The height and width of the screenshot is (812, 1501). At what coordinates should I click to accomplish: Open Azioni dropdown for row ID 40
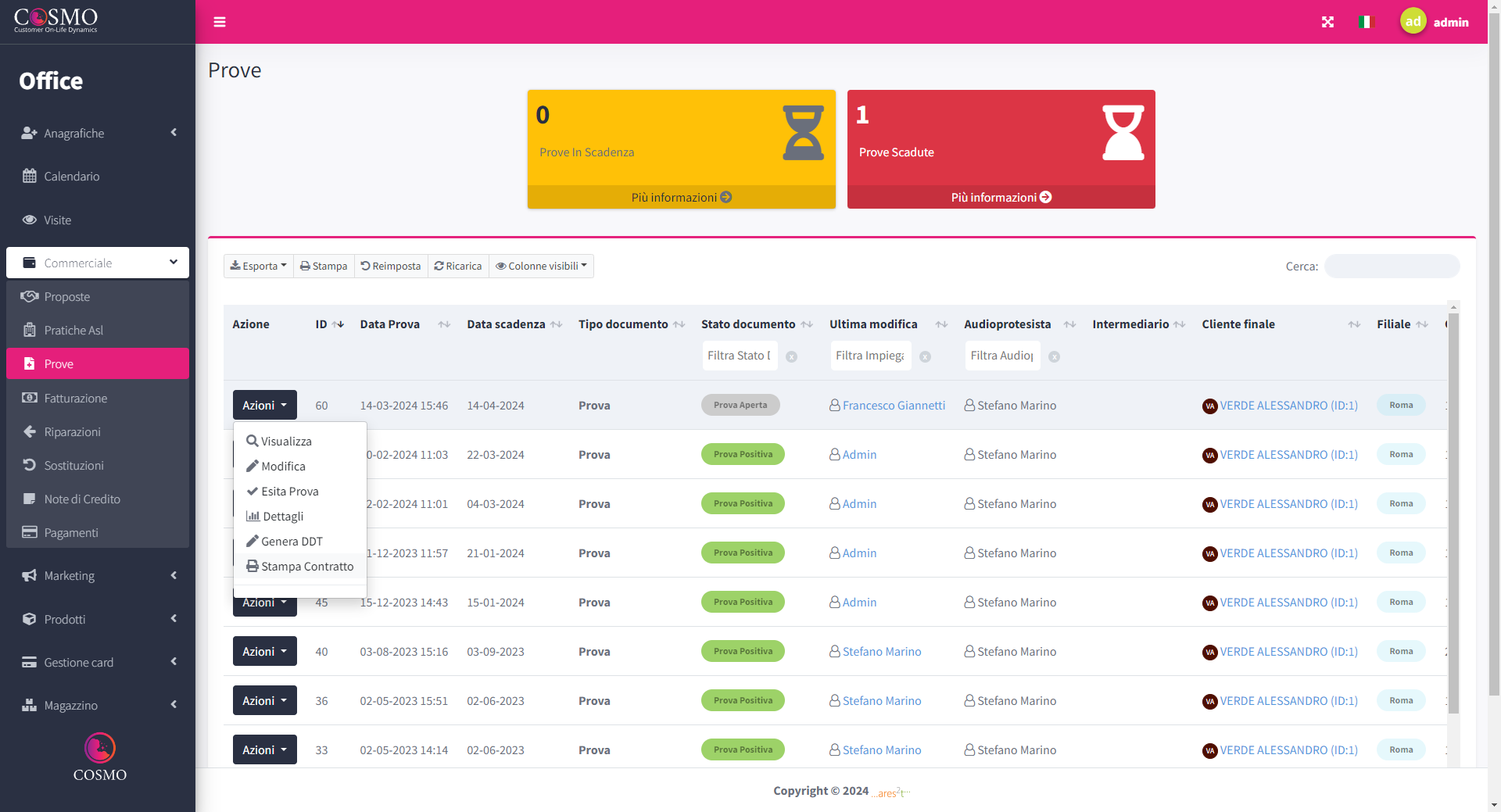[x=265, y=652]
